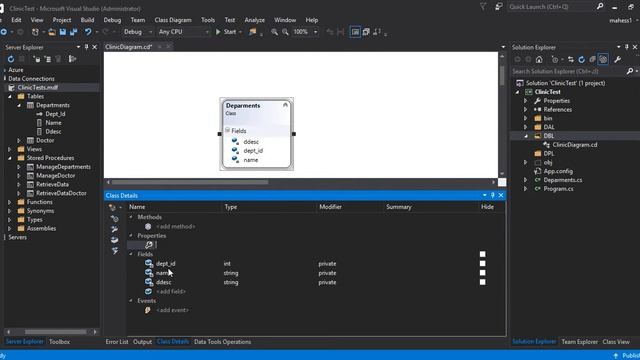
Task: Click the Home icon in Solution Explorer
Action: [x=539, y=60]
